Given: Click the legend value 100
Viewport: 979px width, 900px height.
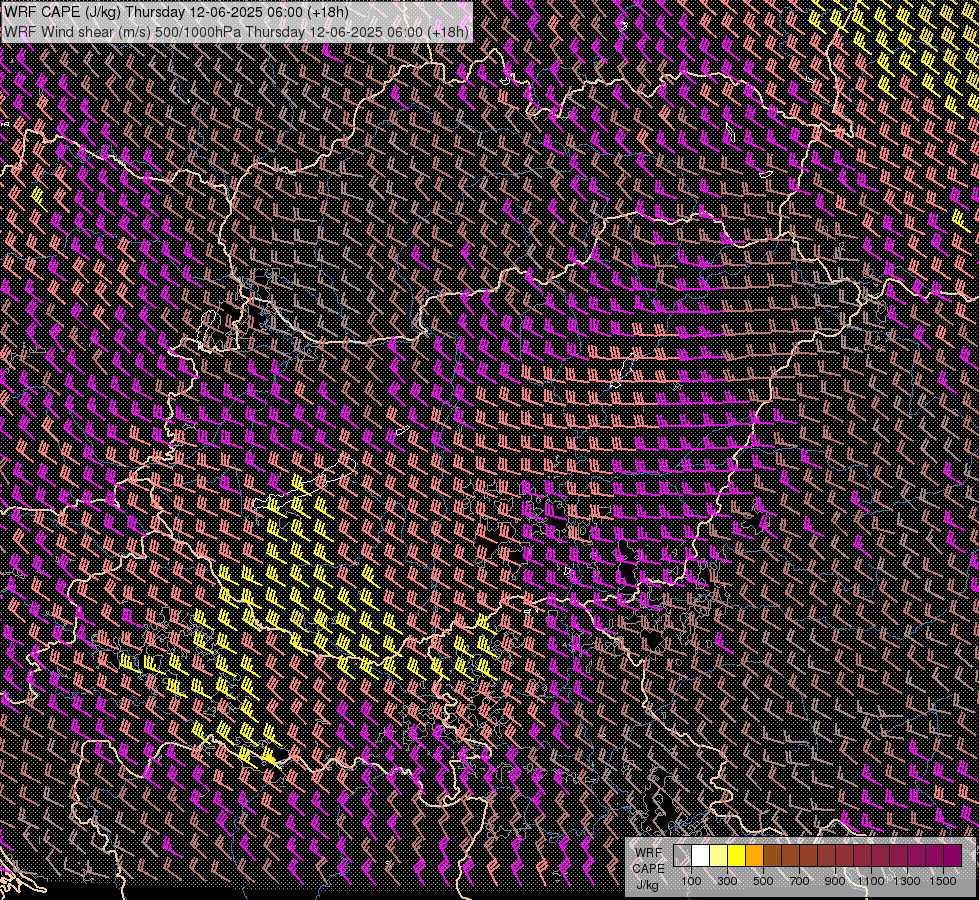Looking at the screenshot, I should click(691, 881).
